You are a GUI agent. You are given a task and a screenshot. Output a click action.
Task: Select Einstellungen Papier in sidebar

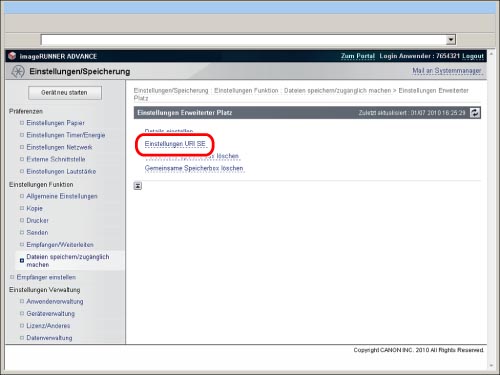pos(55,123)
